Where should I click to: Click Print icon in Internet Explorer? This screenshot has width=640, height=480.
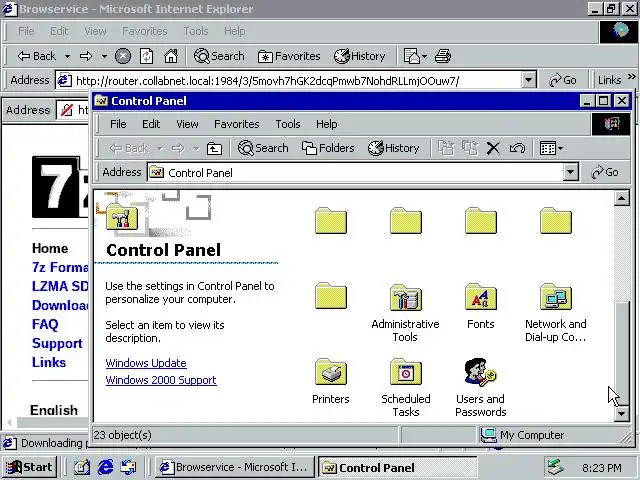coord(443,56)
